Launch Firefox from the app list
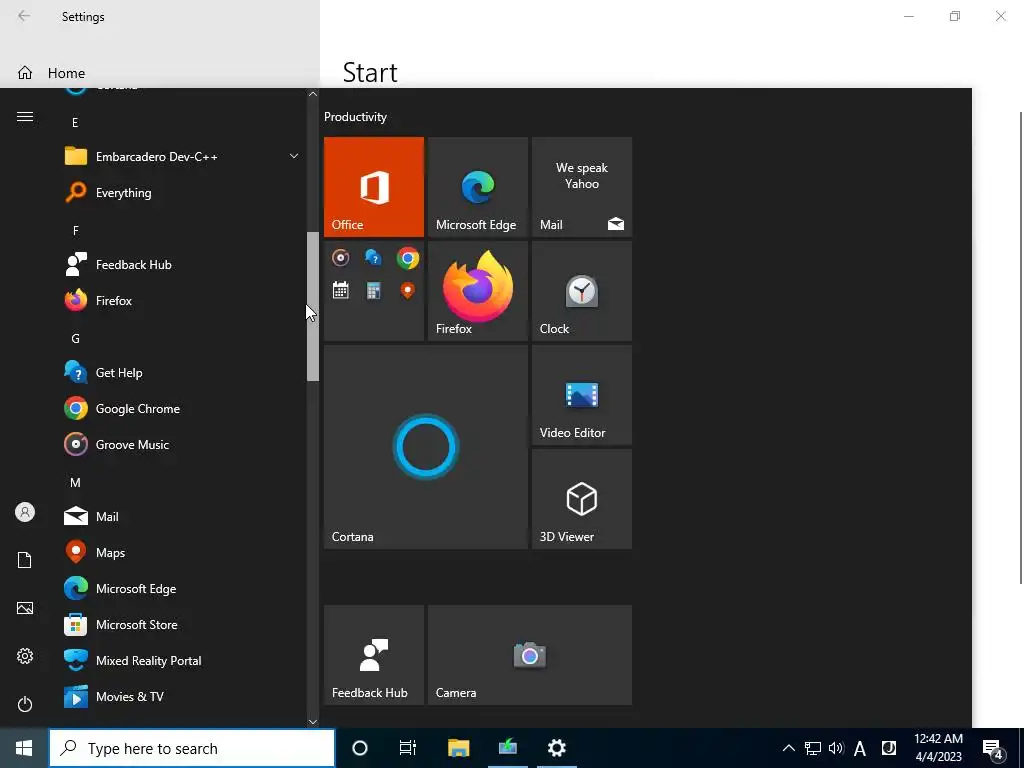This screenshot has height=768, width=1024. click(183, 300)
